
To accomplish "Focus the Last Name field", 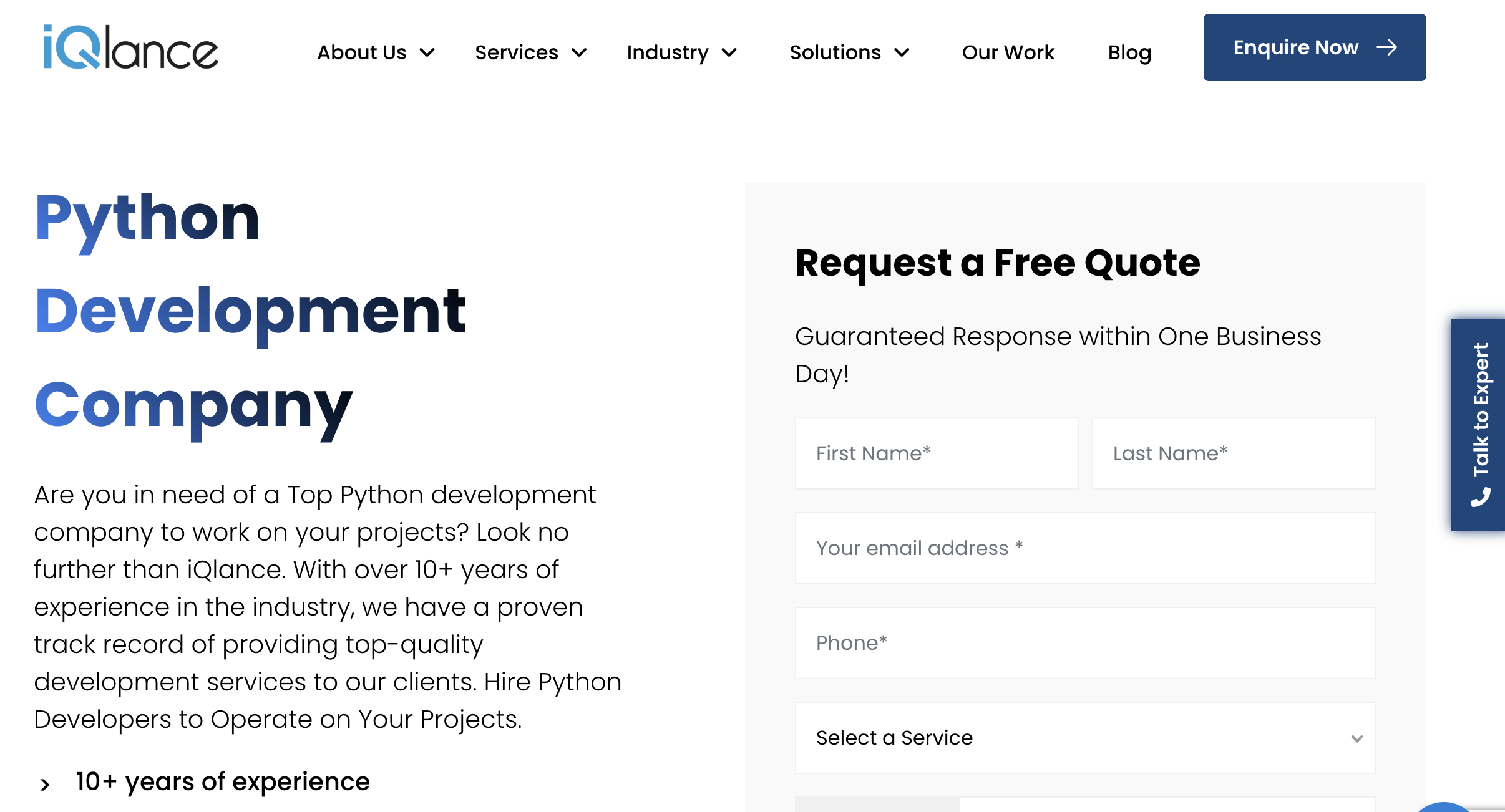I will pos(1234,453).
